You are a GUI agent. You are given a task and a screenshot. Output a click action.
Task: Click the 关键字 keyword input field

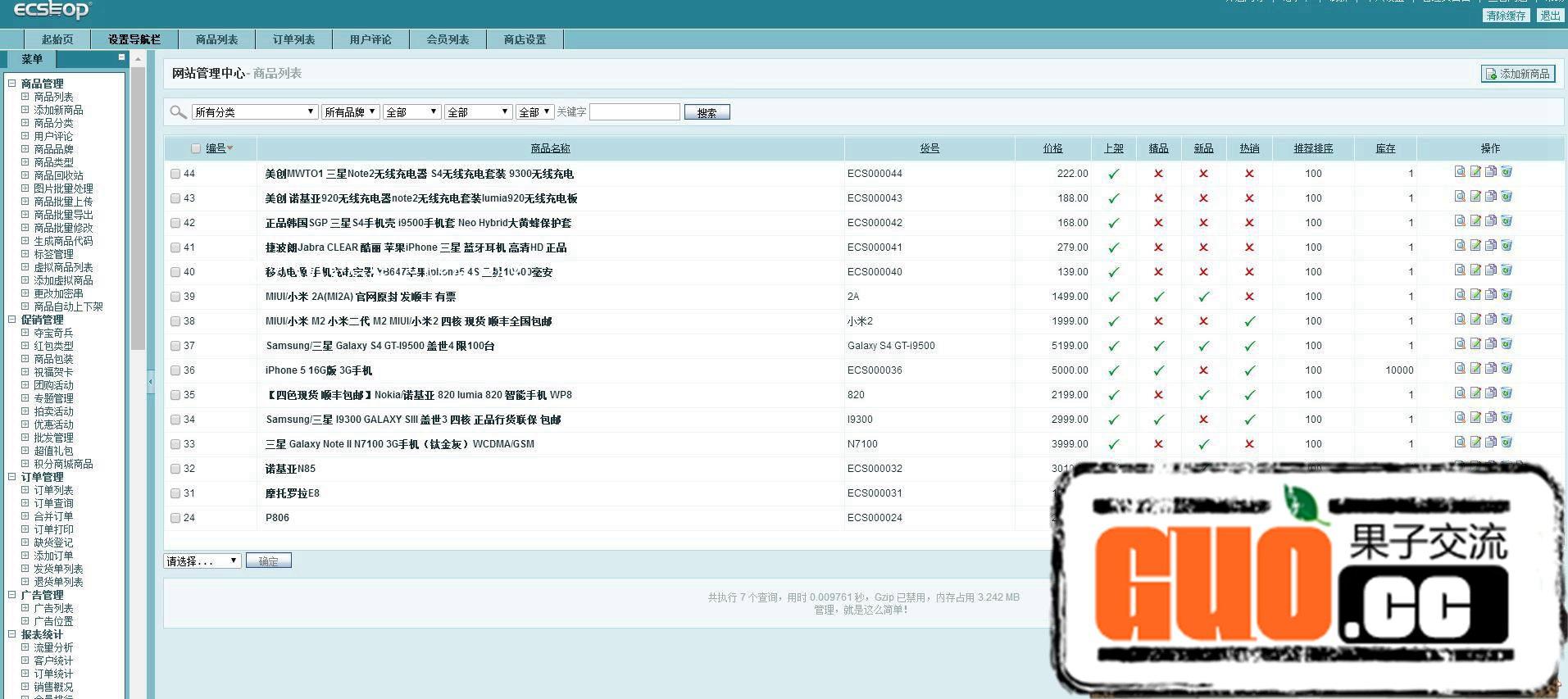634,112
